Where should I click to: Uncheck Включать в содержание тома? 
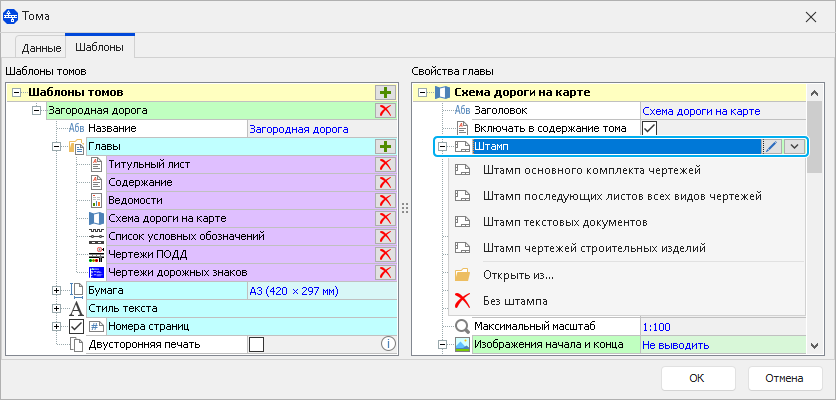[649, 128]
